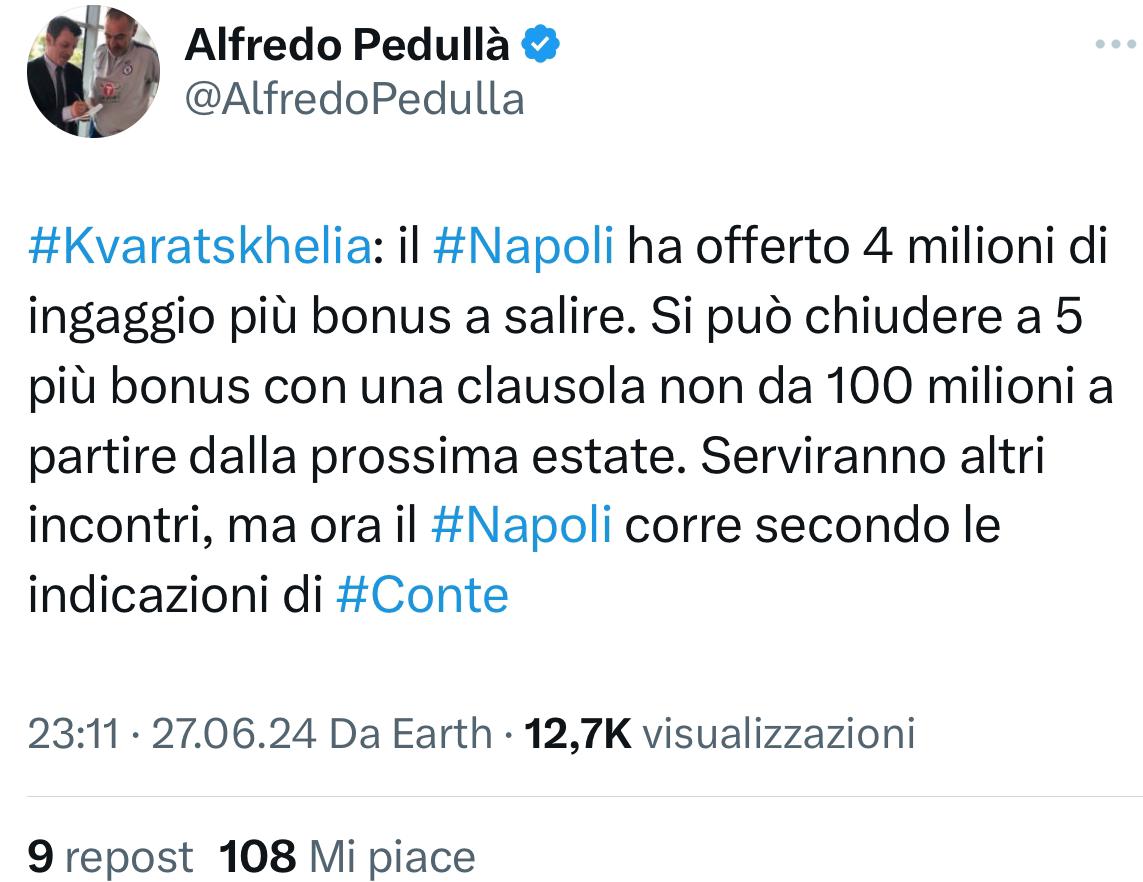Click the 'Da Earth' location label
The width and height of the screenshot is (1143, 882).
pyautogui.click(x=411, y=734)
